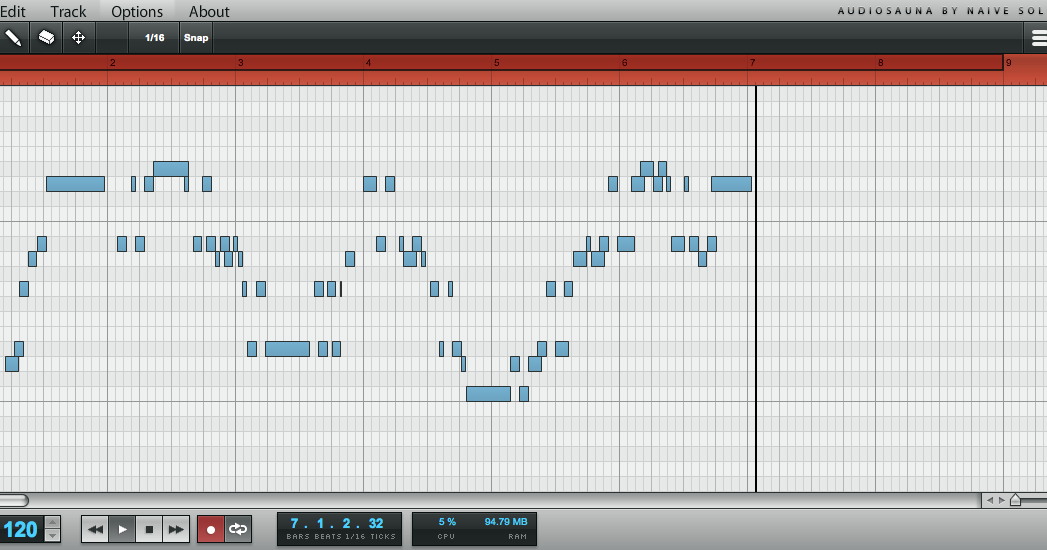Click the 5 % CPU readout
This screenshot has width=1047, height=550.
click(x=447, y=522)
